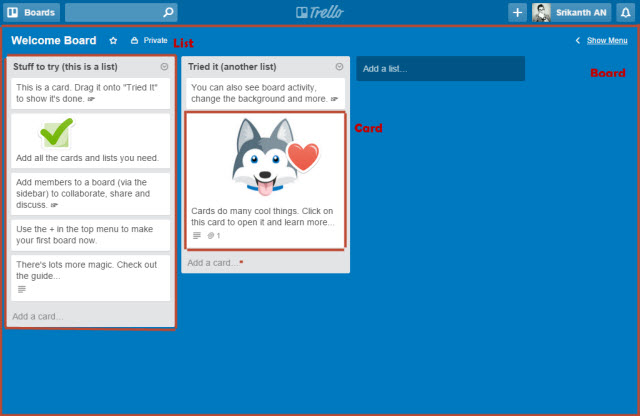
Task: Click pointing hand icon on first card
Action: click(x=91, y=99)
